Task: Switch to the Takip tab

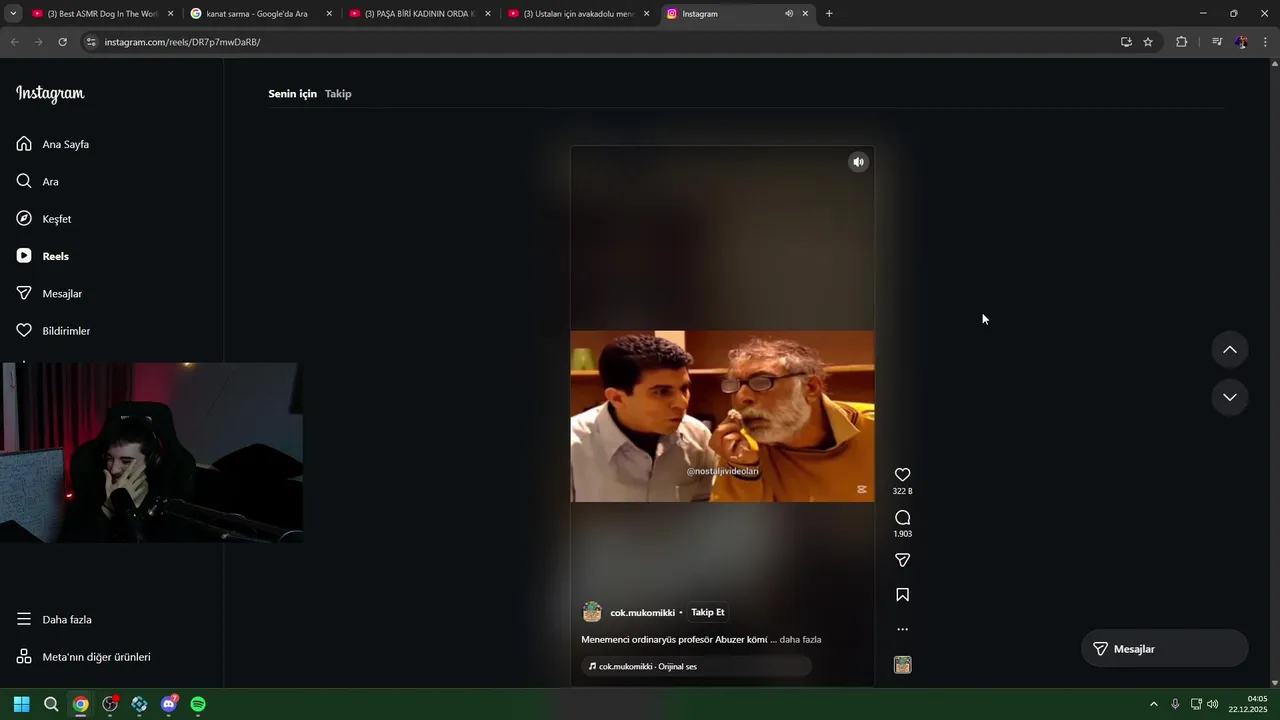Action: point(338,94)
